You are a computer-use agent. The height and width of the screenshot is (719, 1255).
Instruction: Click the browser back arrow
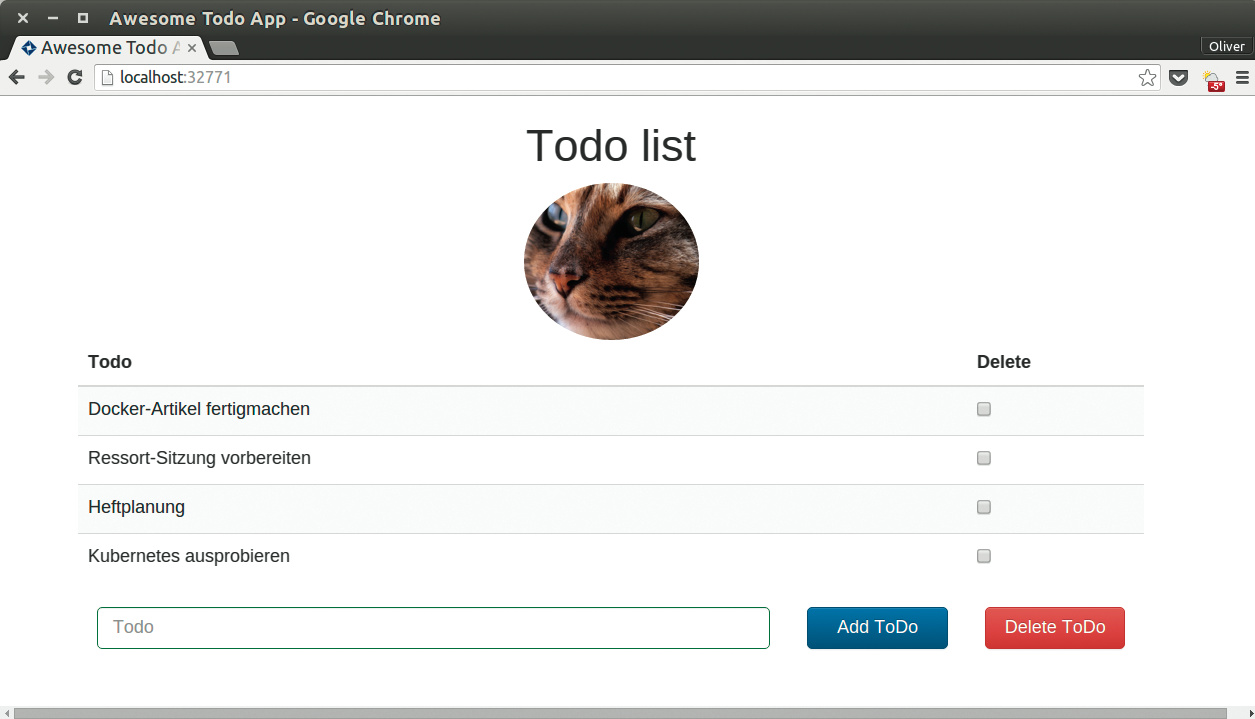[x=17, y=77]
